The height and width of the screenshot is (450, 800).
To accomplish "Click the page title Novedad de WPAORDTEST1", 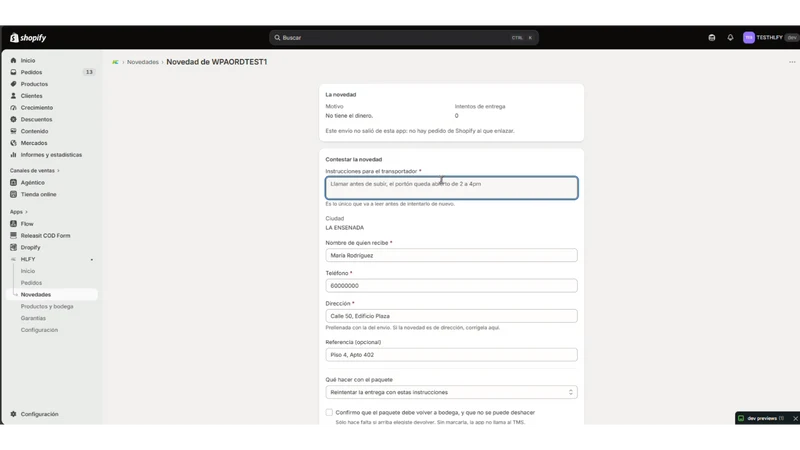I will [217, 62].
